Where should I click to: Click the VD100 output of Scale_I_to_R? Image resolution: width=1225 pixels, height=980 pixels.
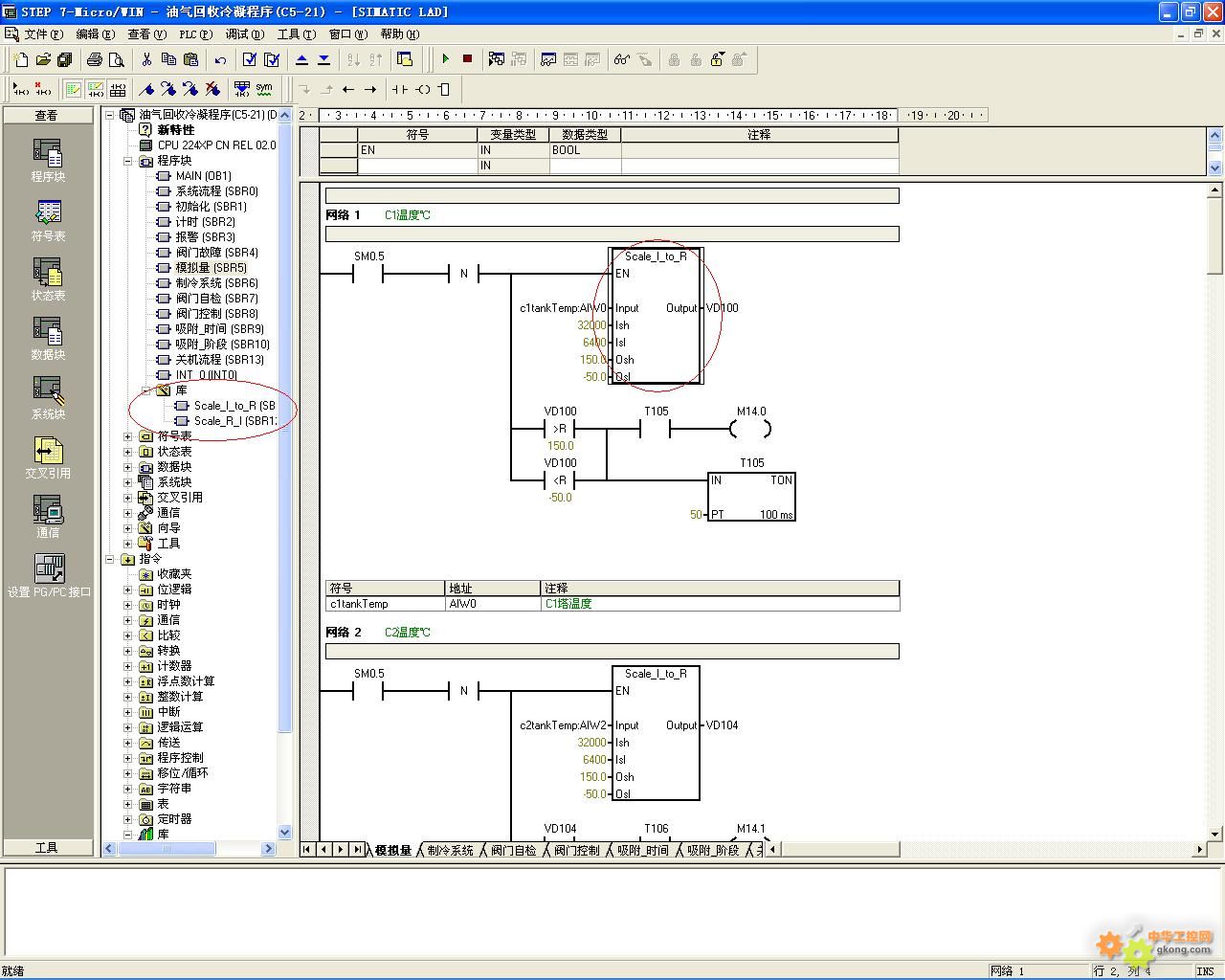(723, 308)
